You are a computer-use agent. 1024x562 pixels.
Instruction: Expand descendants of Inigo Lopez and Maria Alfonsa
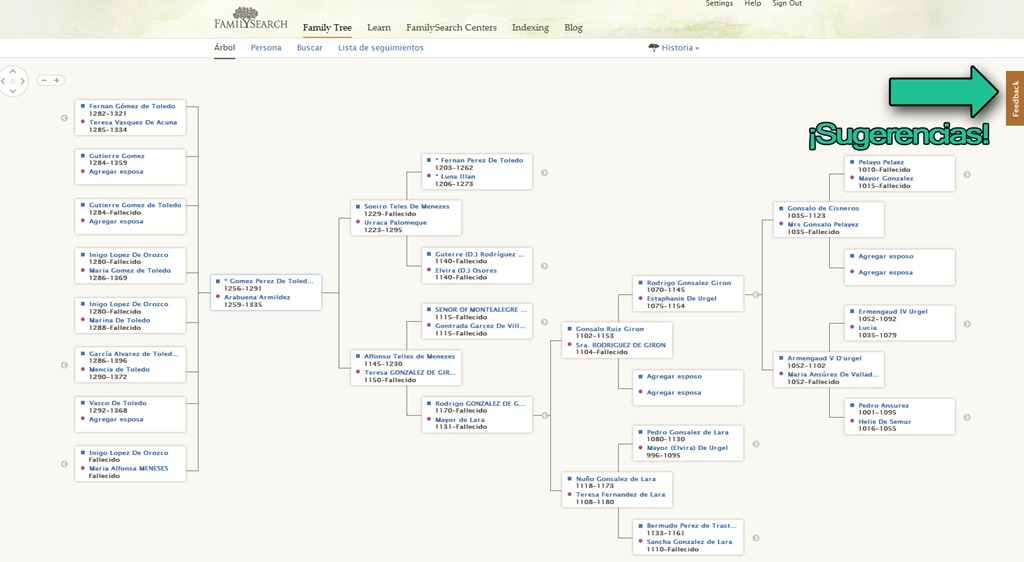pos(64,464)
